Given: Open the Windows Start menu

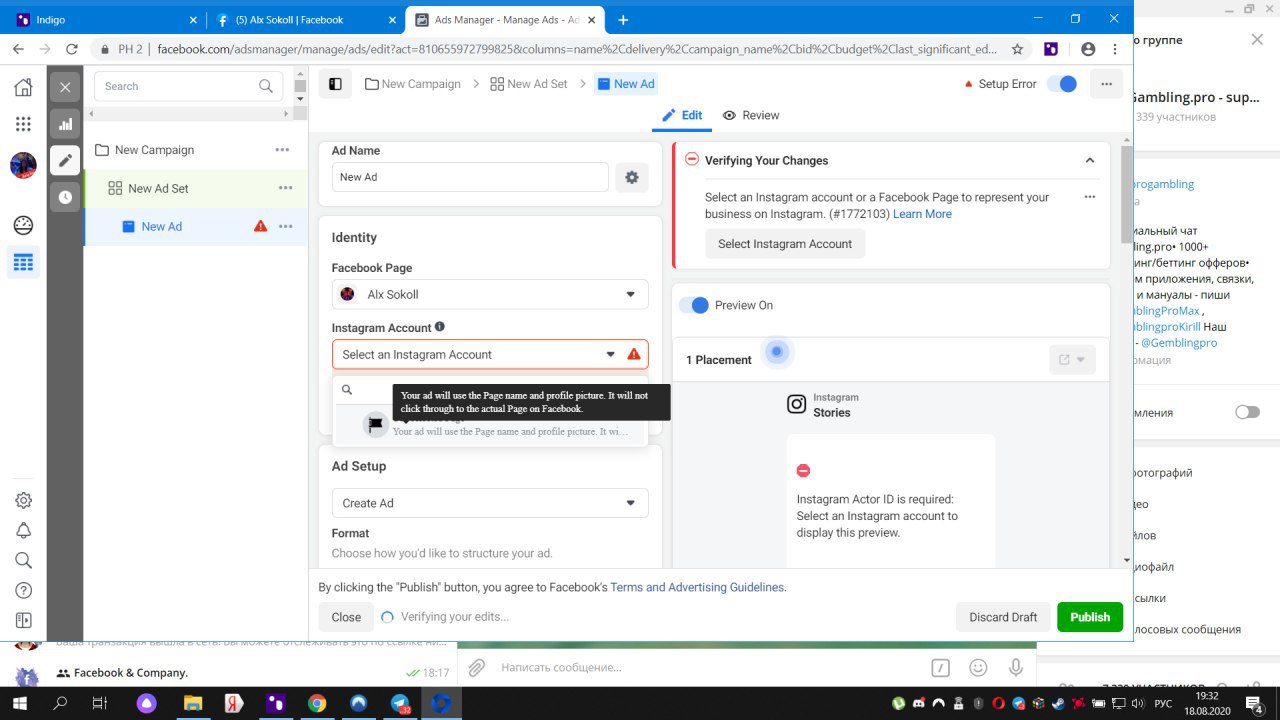Looking at the screenshot, I should pyautogui.click(x=20, y=703).
